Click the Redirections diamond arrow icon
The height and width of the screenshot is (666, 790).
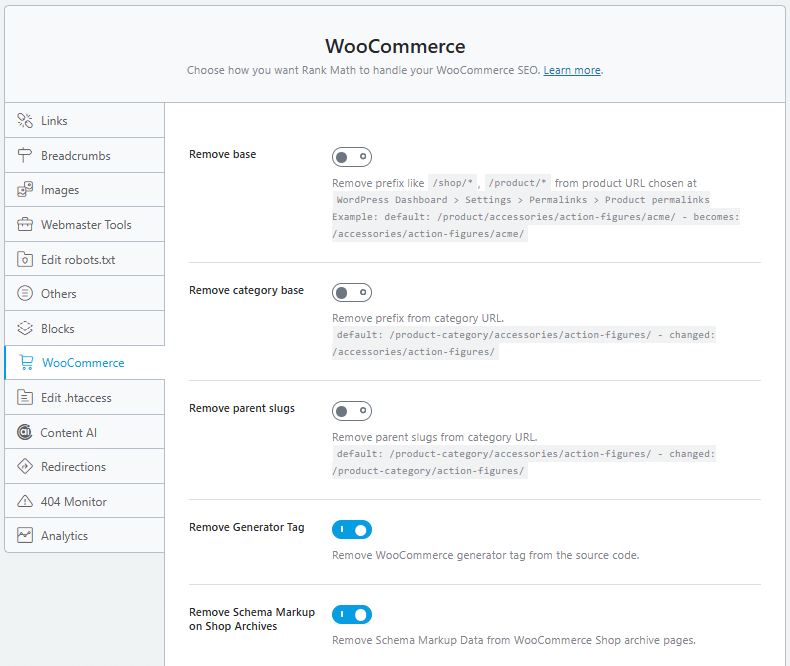click(25, 467)
